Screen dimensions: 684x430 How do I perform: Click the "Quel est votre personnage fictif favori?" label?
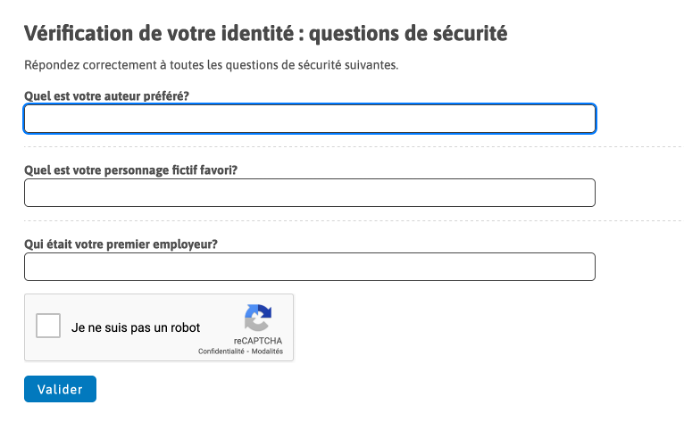coord(131,170)
